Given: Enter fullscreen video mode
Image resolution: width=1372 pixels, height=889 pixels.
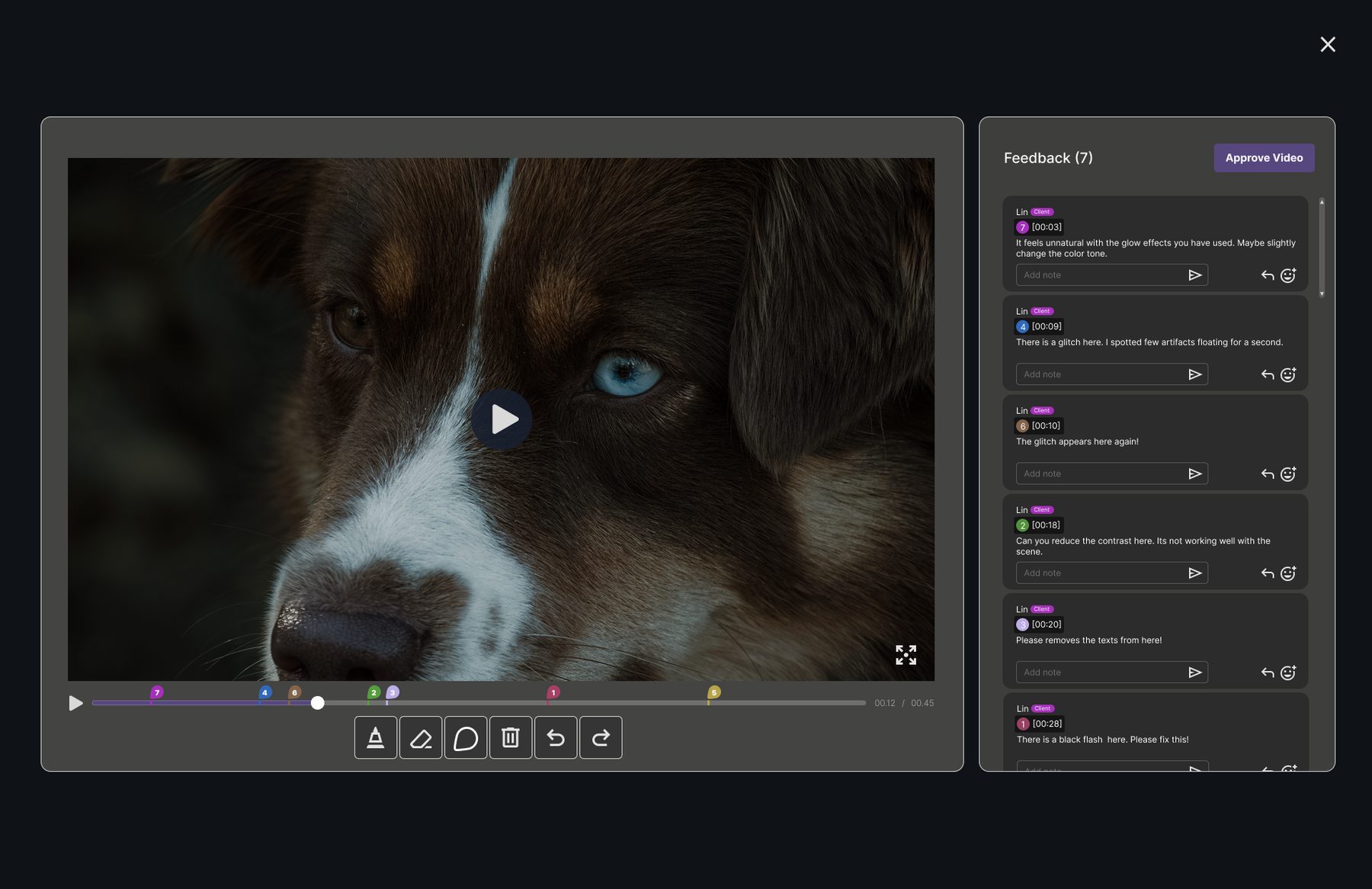Looking at the screenshot, I should (x=906, y=655).
